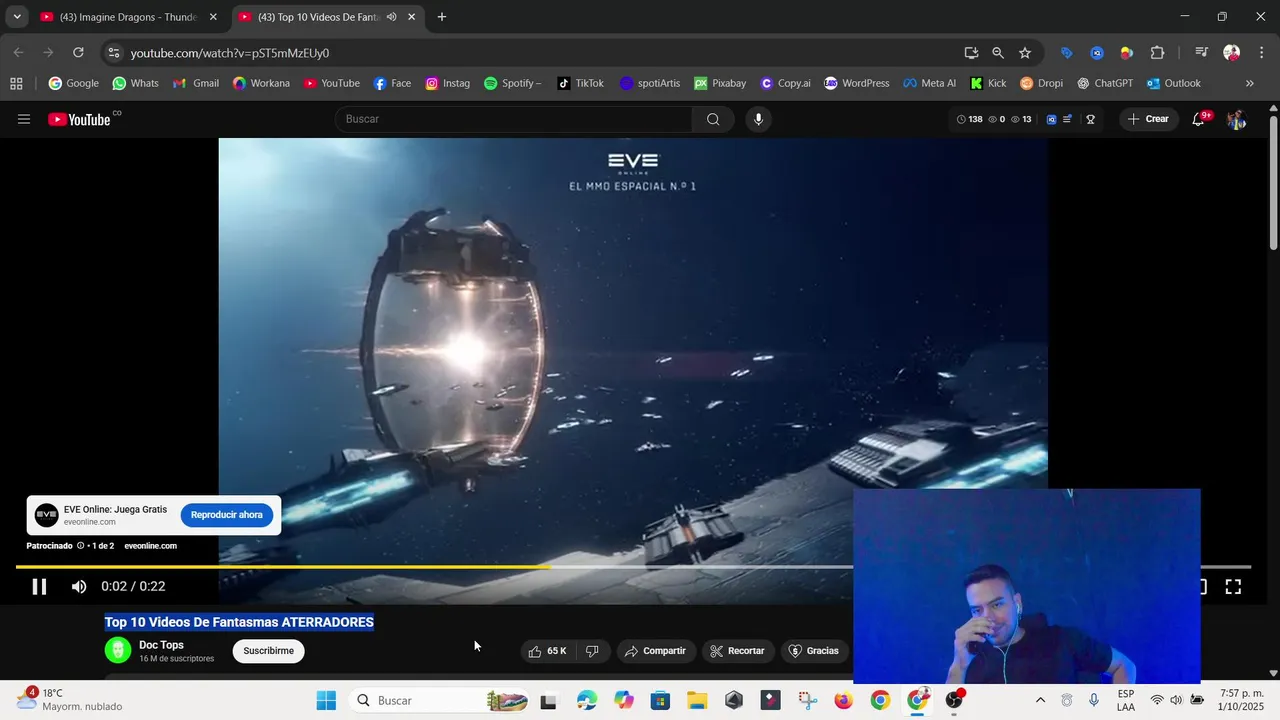The width and height of the screenshot is (1280, 720).
Task: Open a new browser tab
Action: [442, 17]
